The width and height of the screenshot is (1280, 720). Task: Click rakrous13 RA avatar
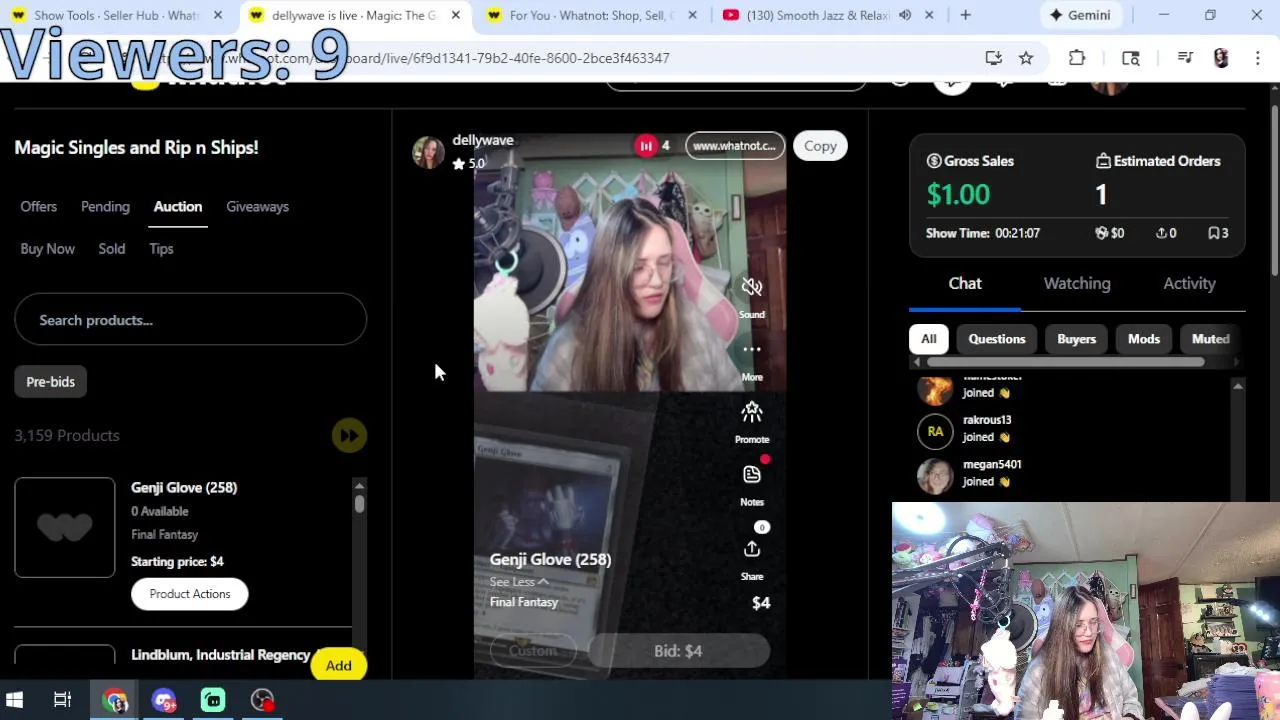click(935, 431)
